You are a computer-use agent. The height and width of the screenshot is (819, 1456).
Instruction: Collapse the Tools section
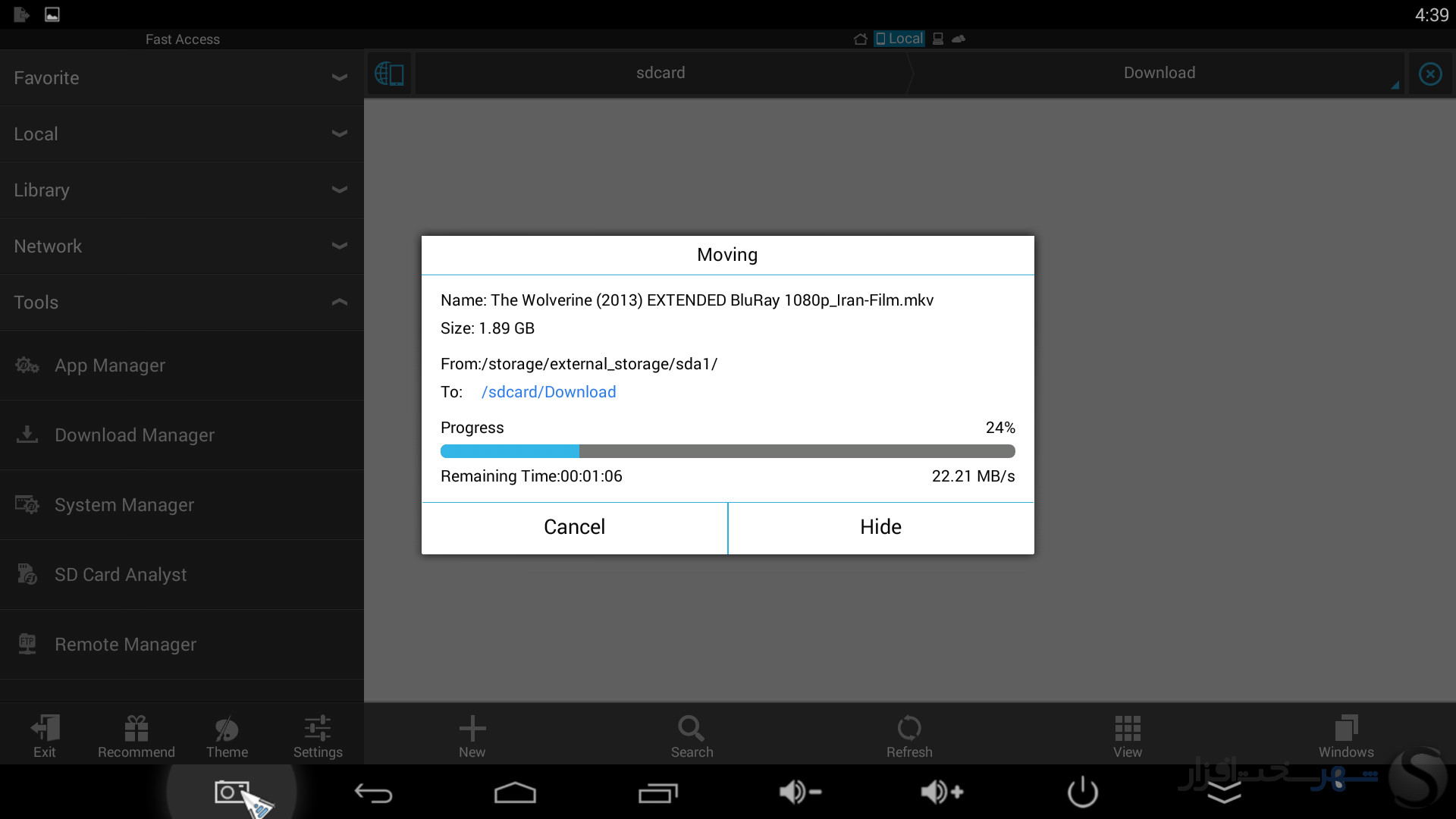point(182,302)
